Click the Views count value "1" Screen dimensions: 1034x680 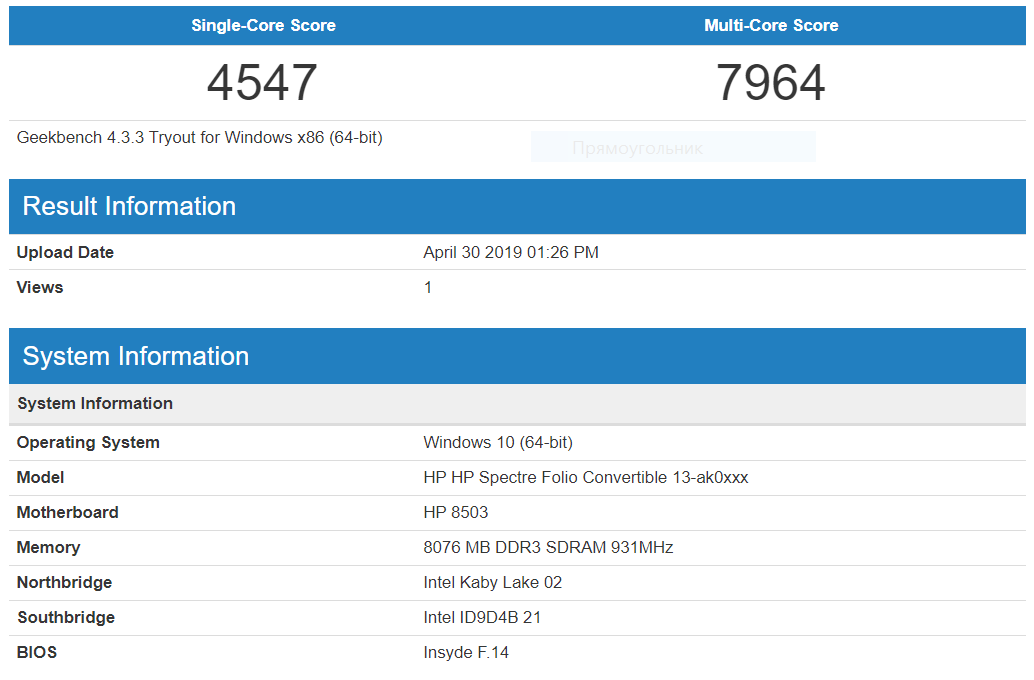[428, 288]
